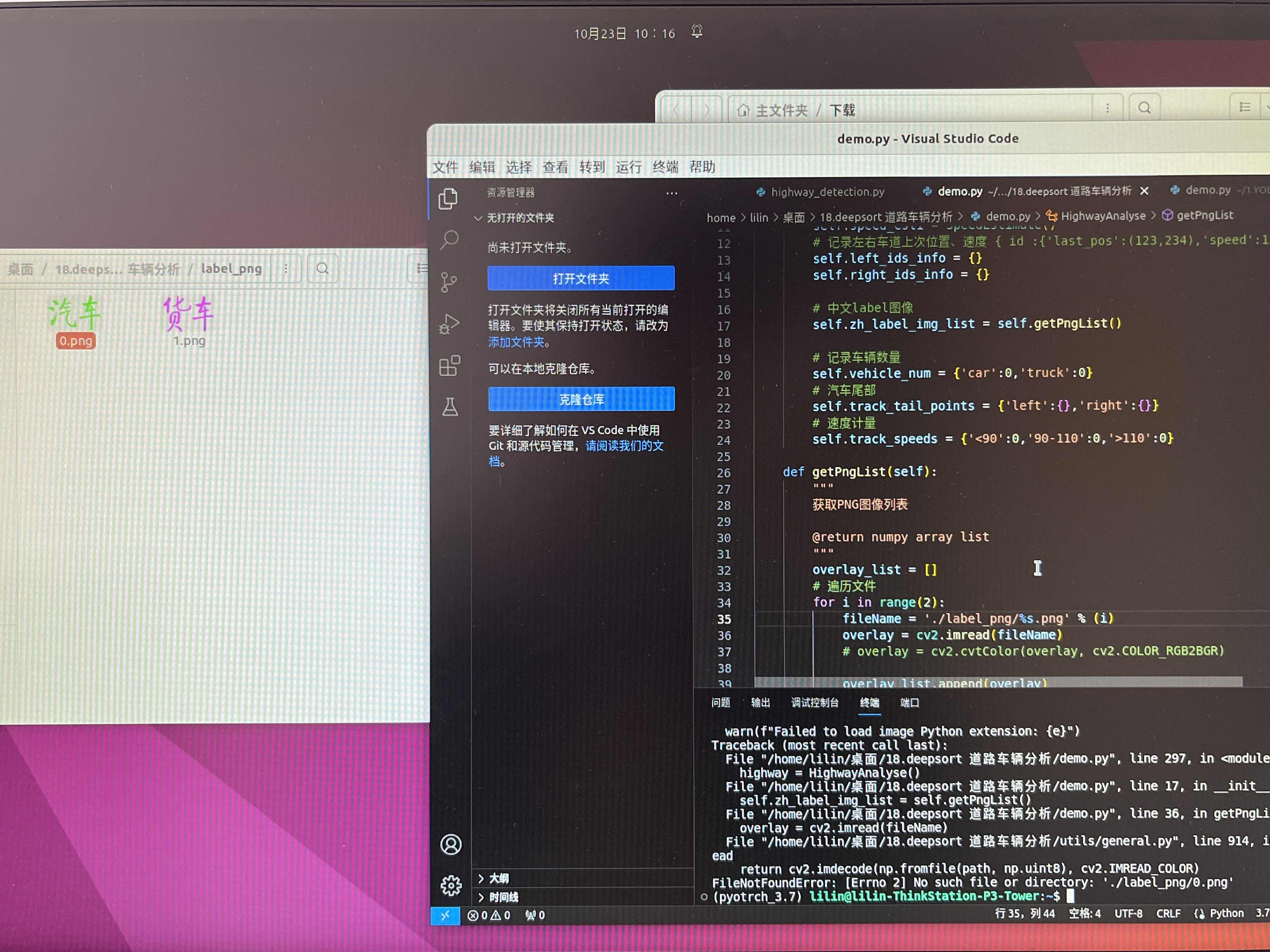Click the ports forwarded indicator in status bar
The image size is (1270, 952).
click(535, 915)
